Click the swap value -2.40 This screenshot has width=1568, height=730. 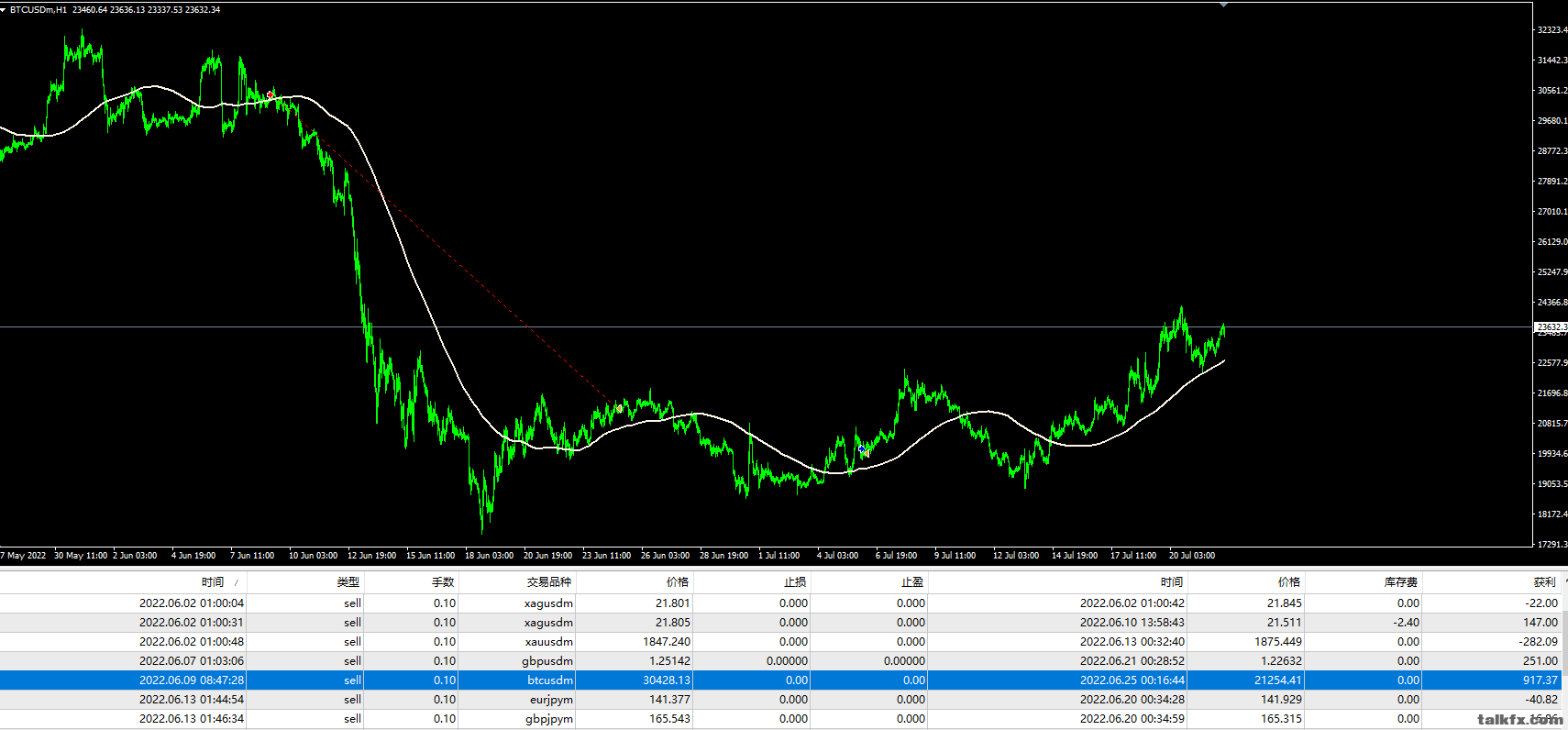(1407, 622)
